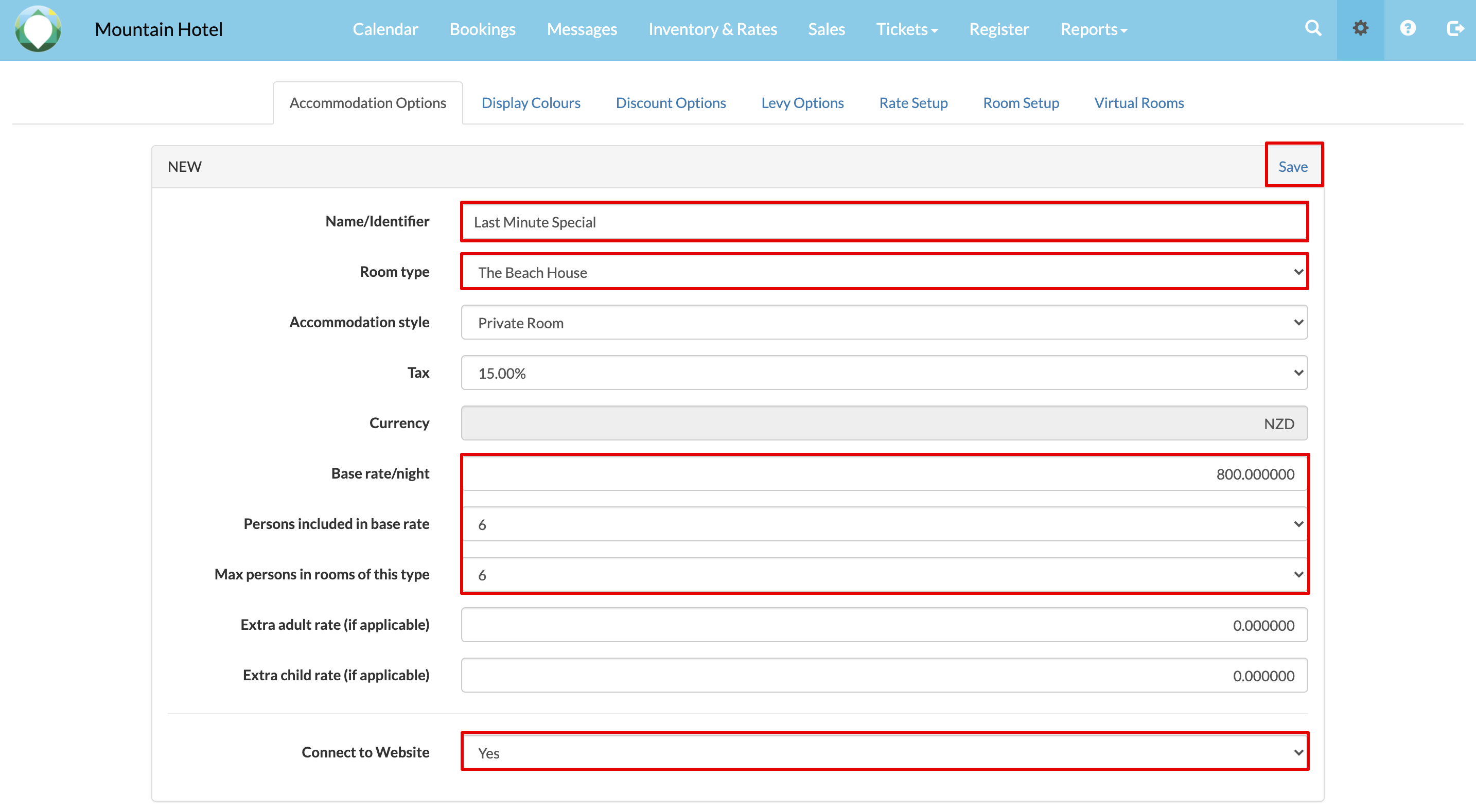Switch to the Discount Options tab
The width and height of the screenshot is (1476, 812).
tap(671, 102)
